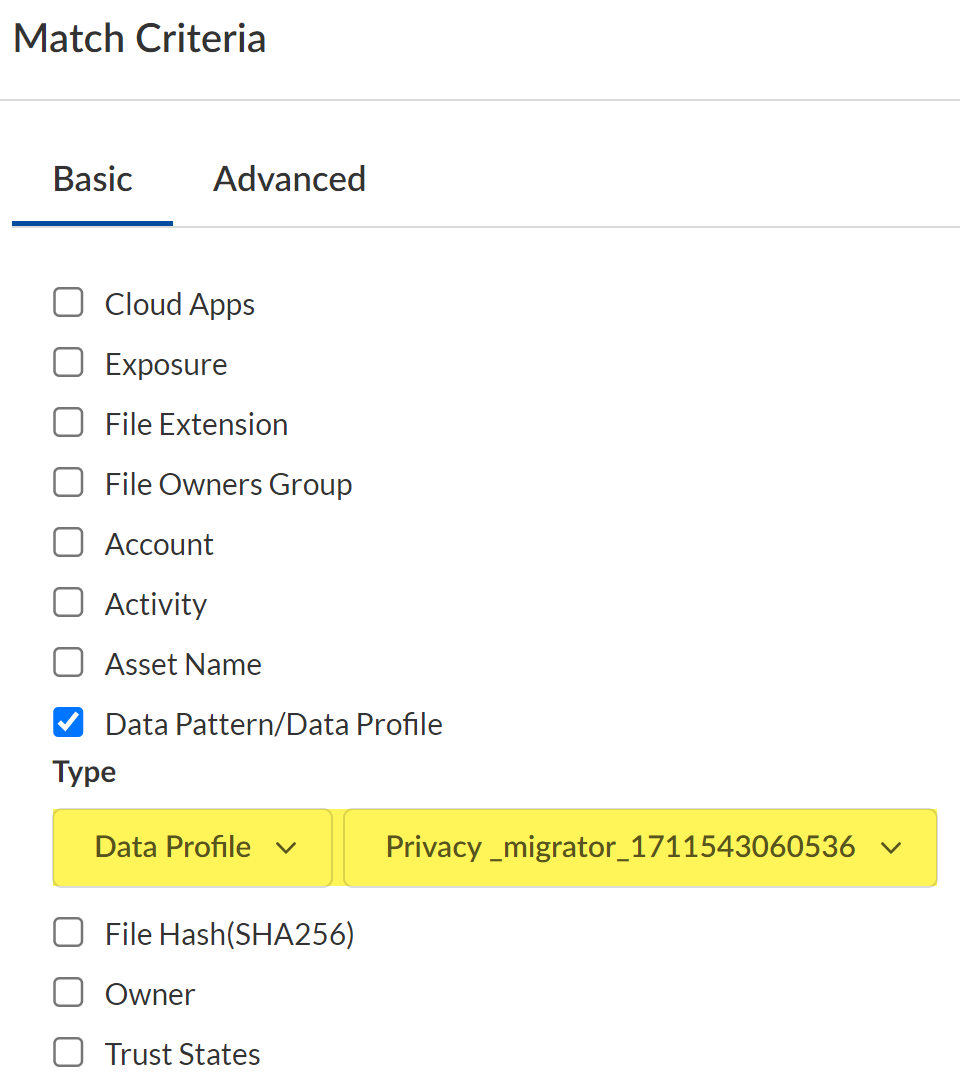Click the Match Criteria heading
960x1087 pixels.
139,39
